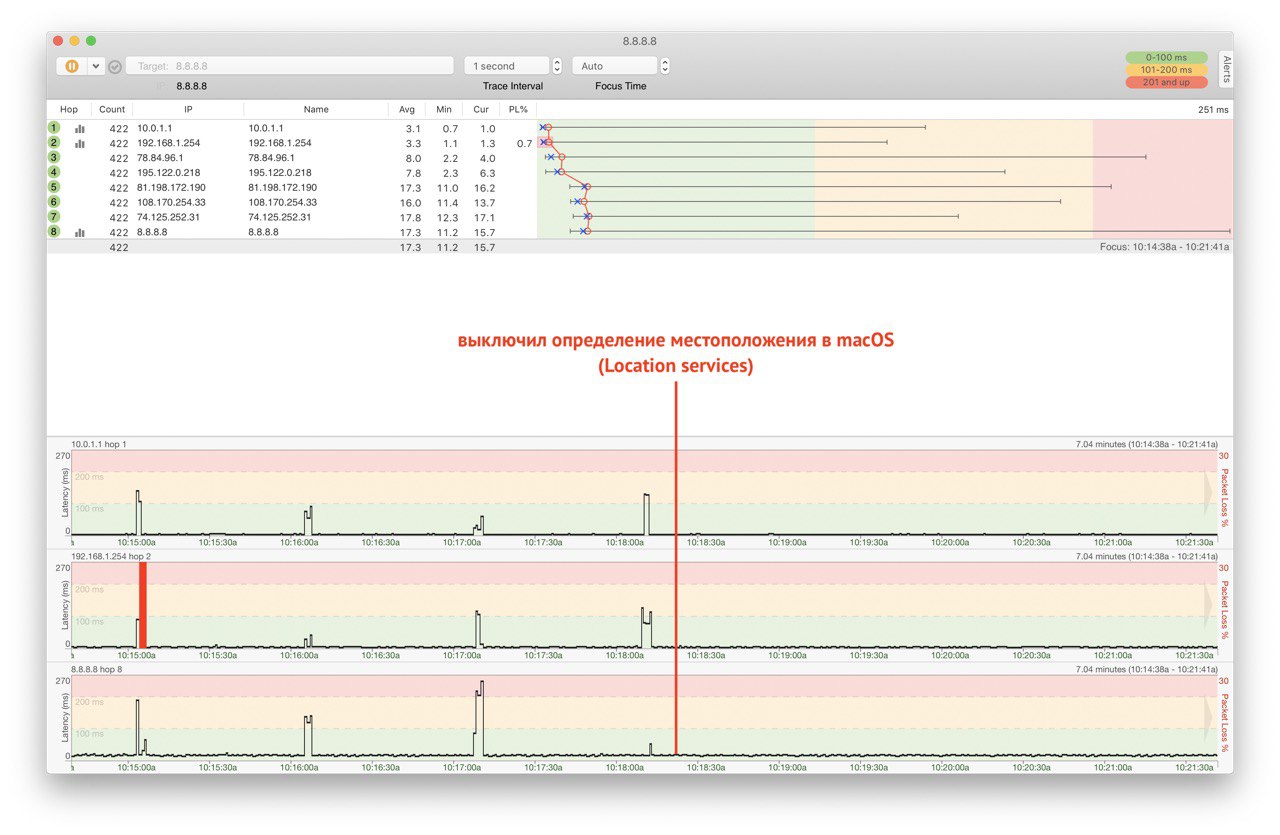Toggle the timeline graph icon for hop 8

click(80, 232)
